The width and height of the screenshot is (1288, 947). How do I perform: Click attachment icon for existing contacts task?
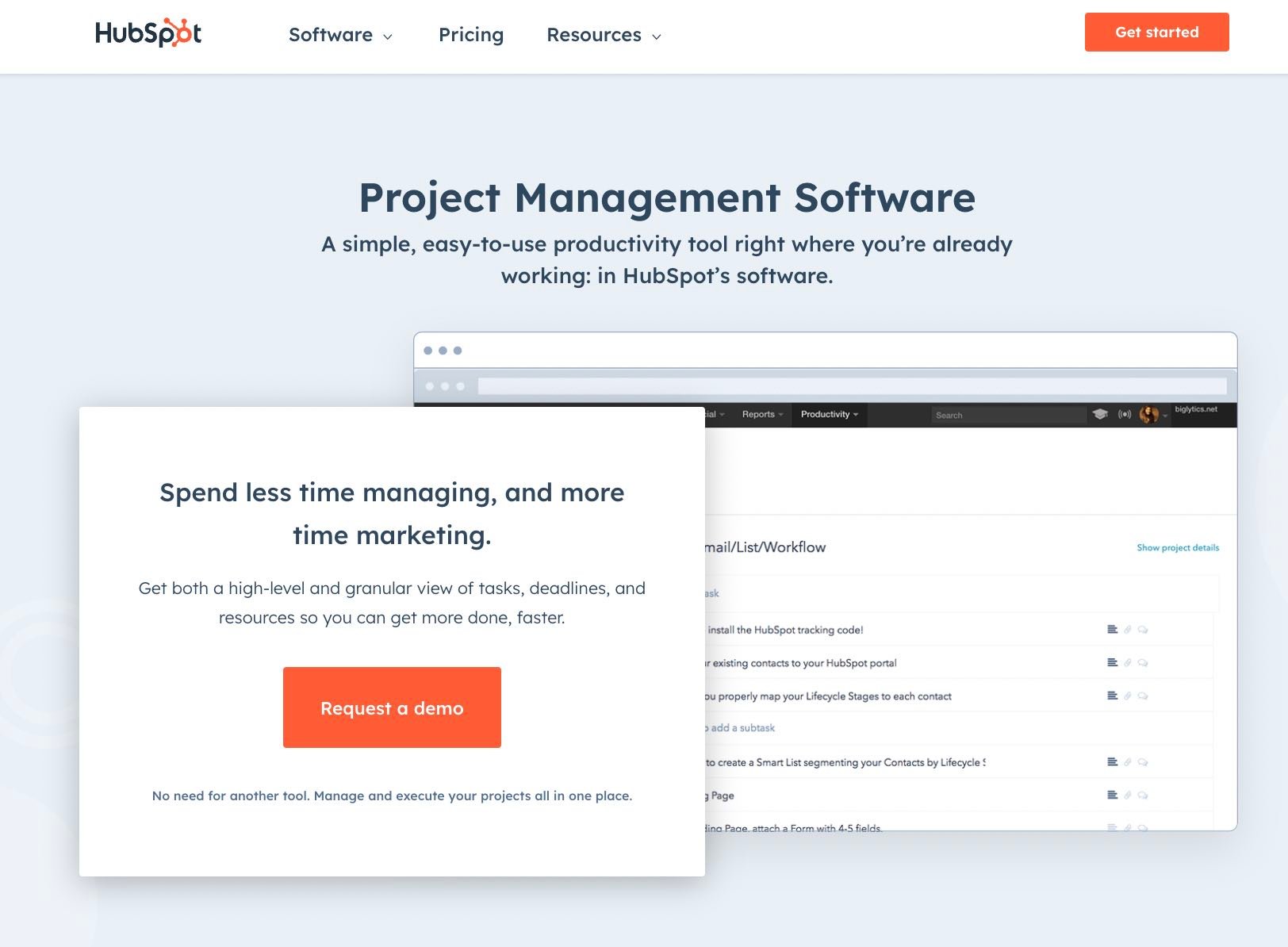[x=1127, y=663]
